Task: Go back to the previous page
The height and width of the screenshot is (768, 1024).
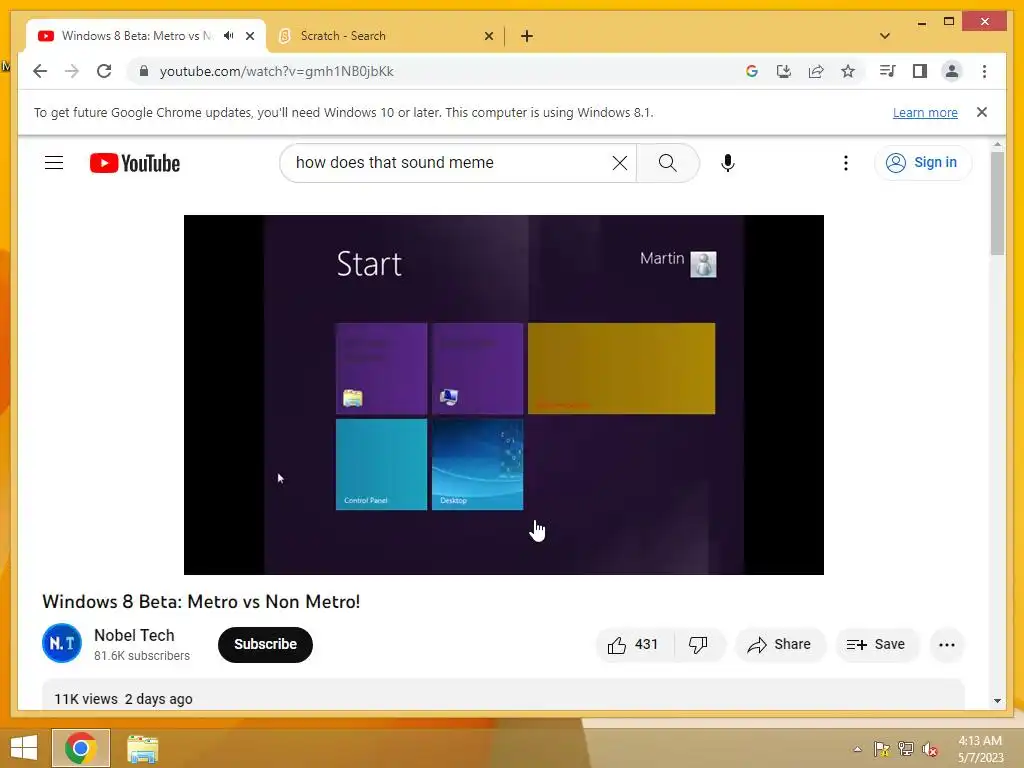Action: click(x=40, y=71)
